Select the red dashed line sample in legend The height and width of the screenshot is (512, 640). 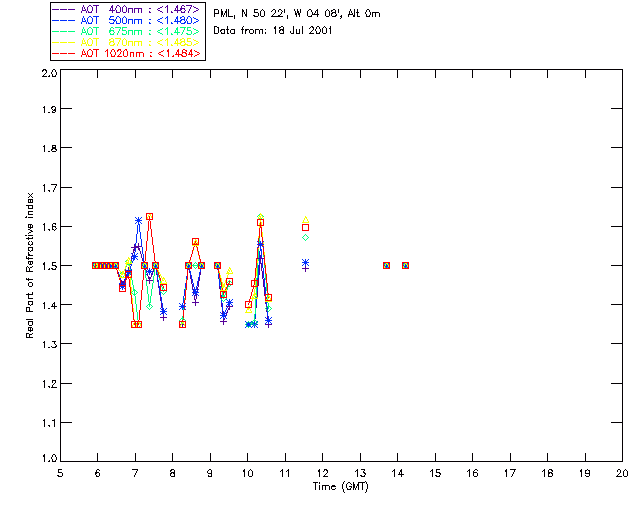(64, 53)
